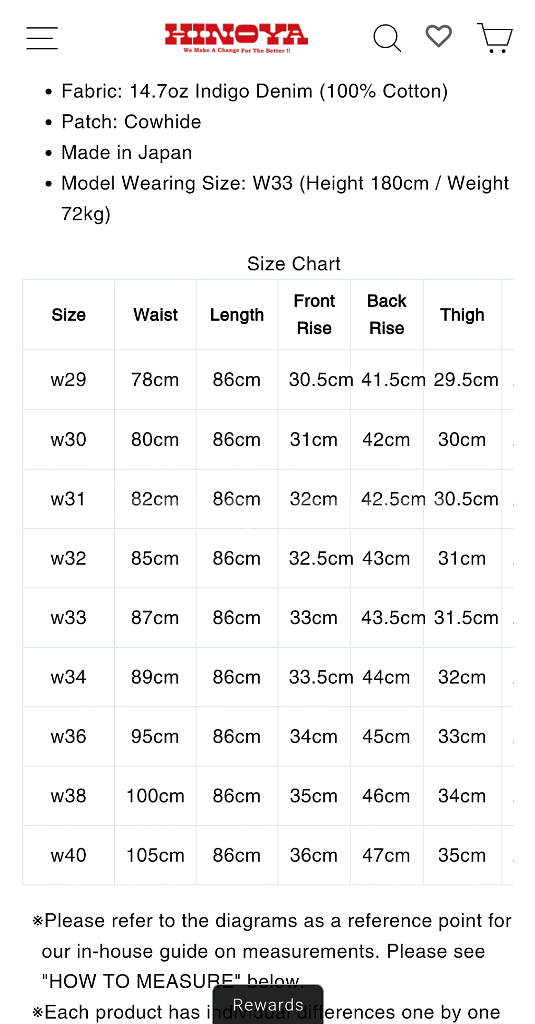Click the Length column header
Screen dimensions: 535x1024
(236, 315)
